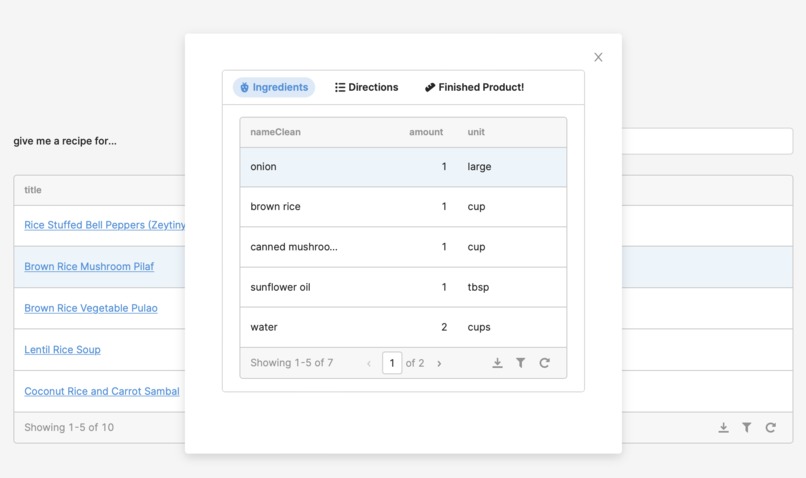The height and width of the screenshot is (478, 806).
Task: Filter the recipes table
Action: (746, 428)
